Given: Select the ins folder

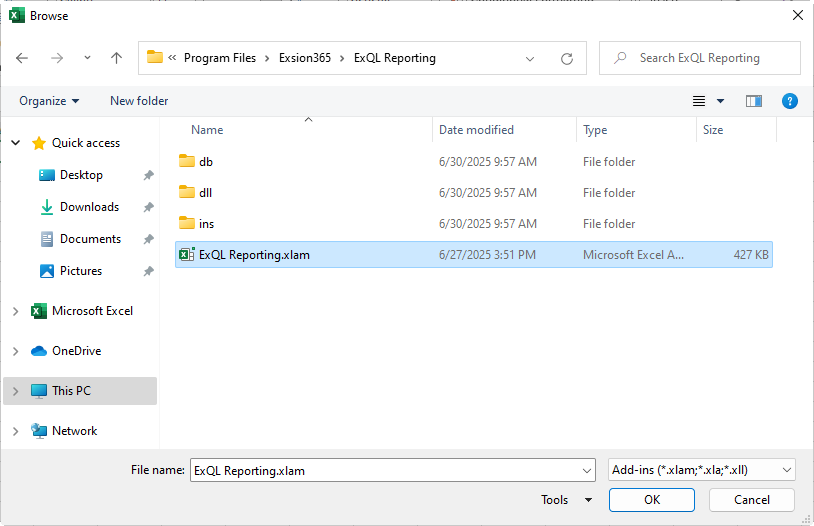Looking at the screenshot, I should tap(206, 224).
